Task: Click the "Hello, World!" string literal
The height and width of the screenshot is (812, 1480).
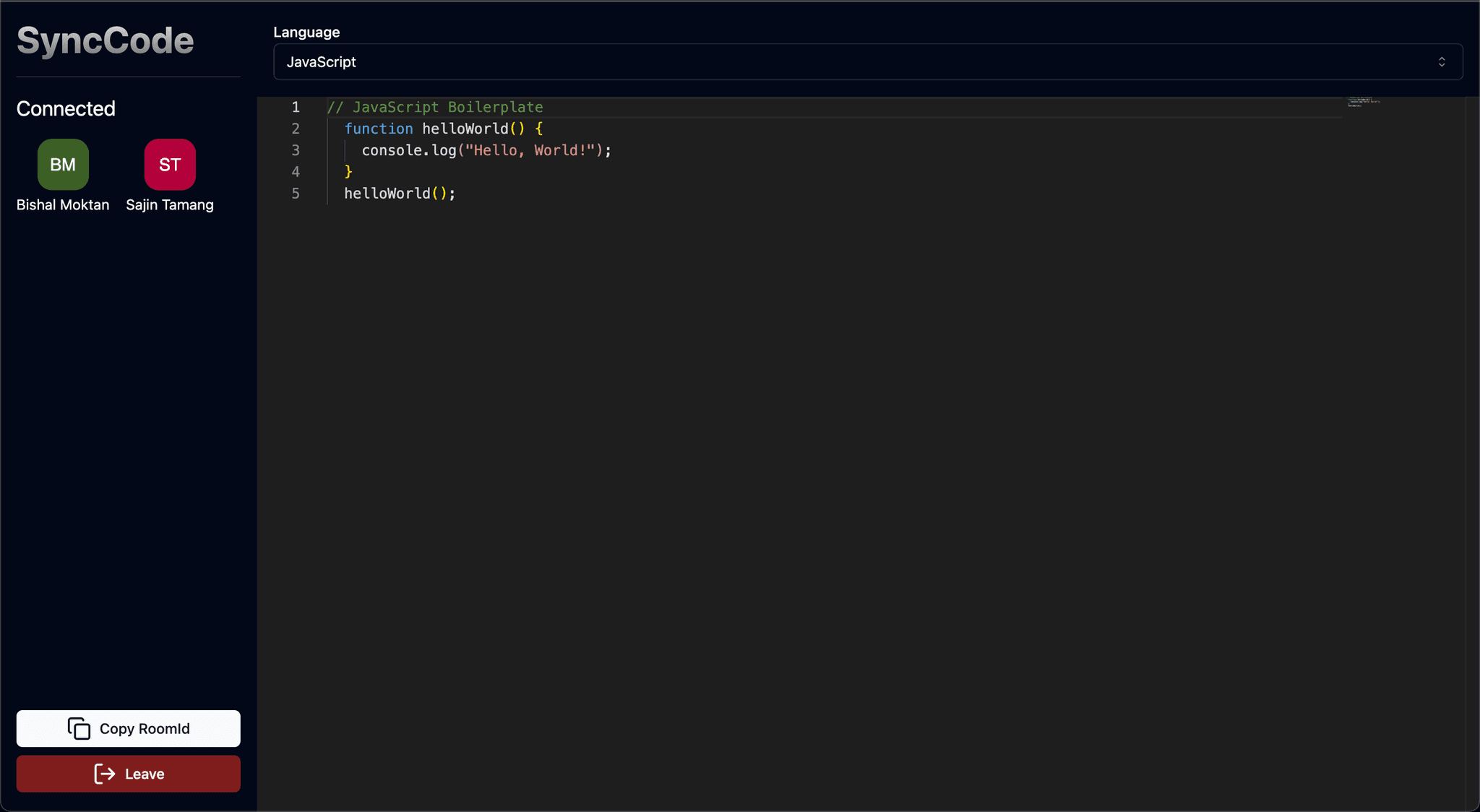Action: click(530, 150)
